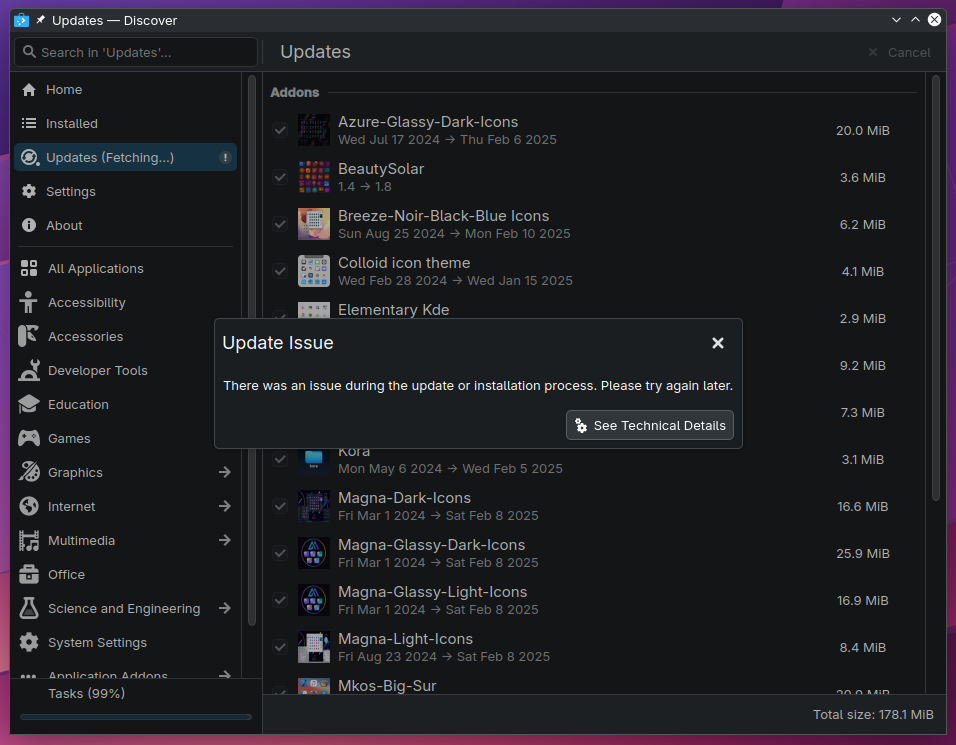Viewport: 956px width, 745px height.
Task: Open the System Settings gear icon
Action: [x=29, y=643]
